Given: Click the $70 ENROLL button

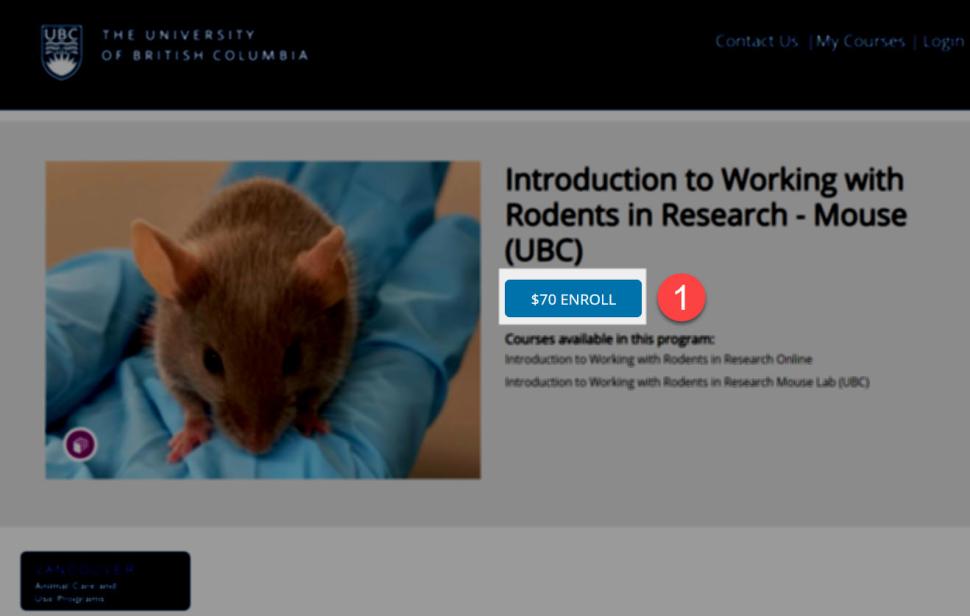Looking at the screenshot, I should tap(572, 298).
